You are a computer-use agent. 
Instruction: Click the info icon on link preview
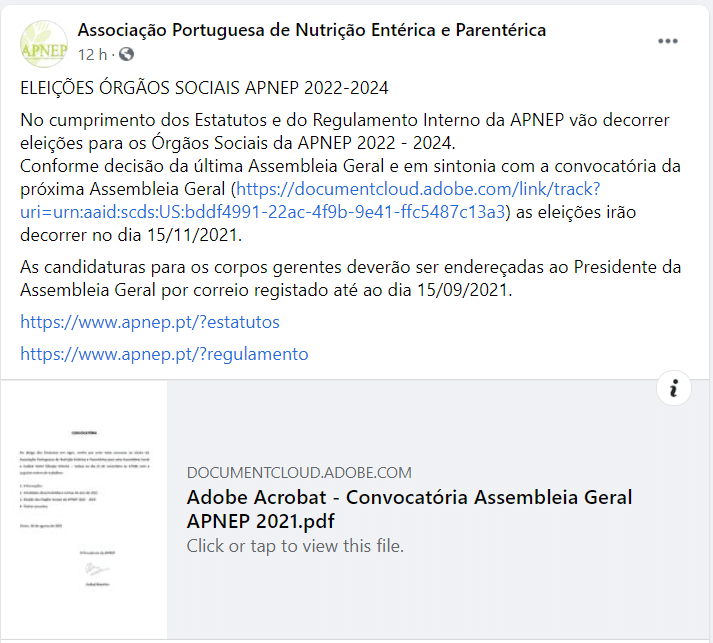(674, 390)
